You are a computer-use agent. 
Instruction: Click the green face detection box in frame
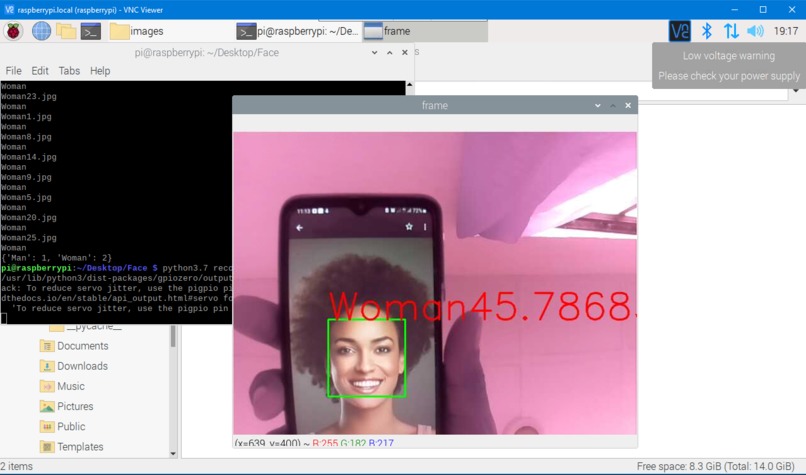[367, 358]
